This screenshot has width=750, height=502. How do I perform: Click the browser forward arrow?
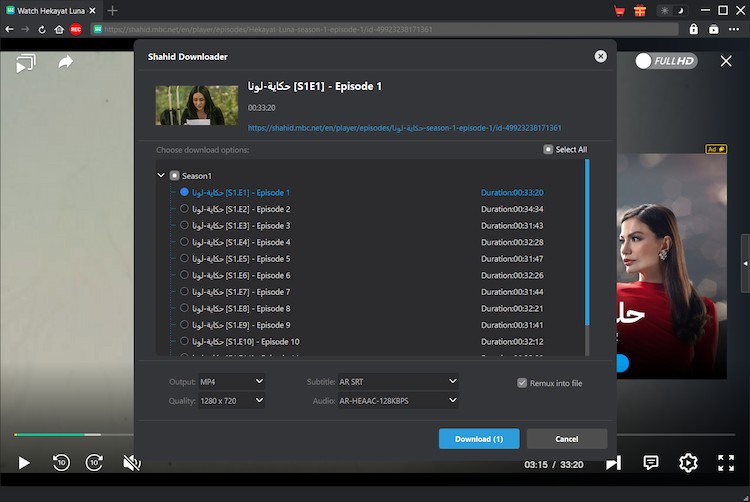[25, 30]
